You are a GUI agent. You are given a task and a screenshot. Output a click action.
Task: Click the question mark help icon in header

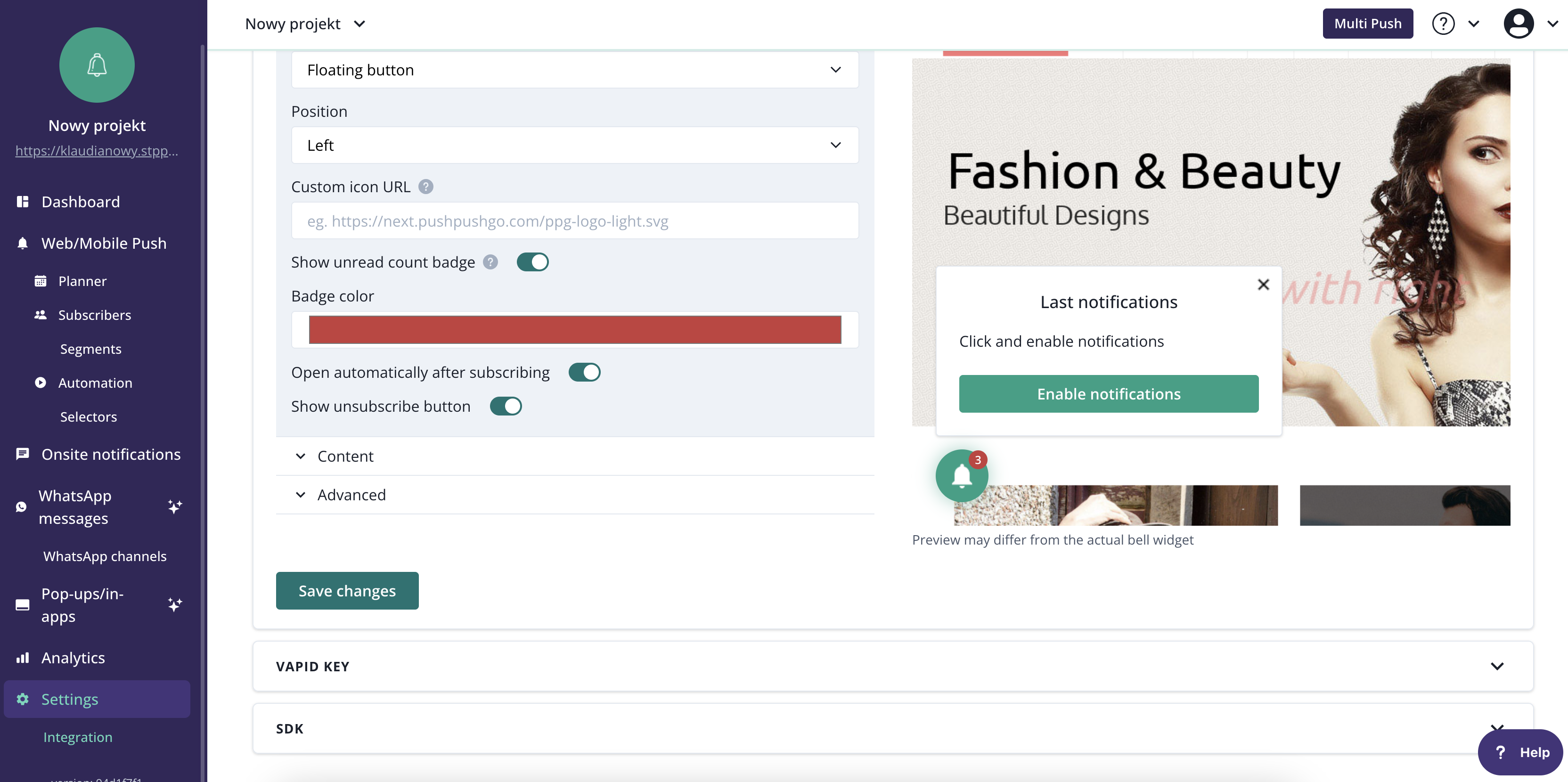point(1443,24)
